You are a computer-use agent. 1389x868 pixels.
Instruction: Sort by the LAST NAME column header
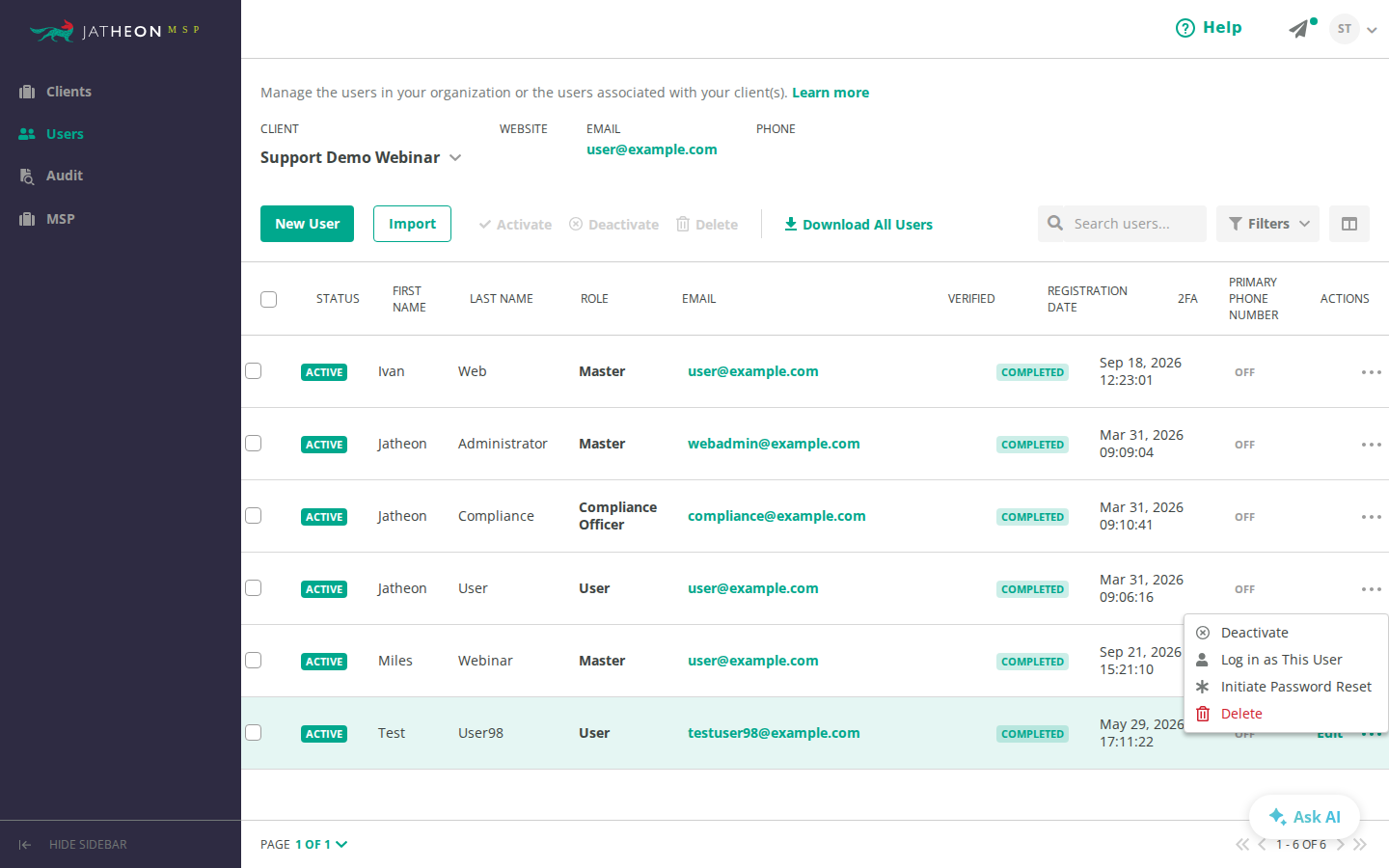[x=502, y=299]
